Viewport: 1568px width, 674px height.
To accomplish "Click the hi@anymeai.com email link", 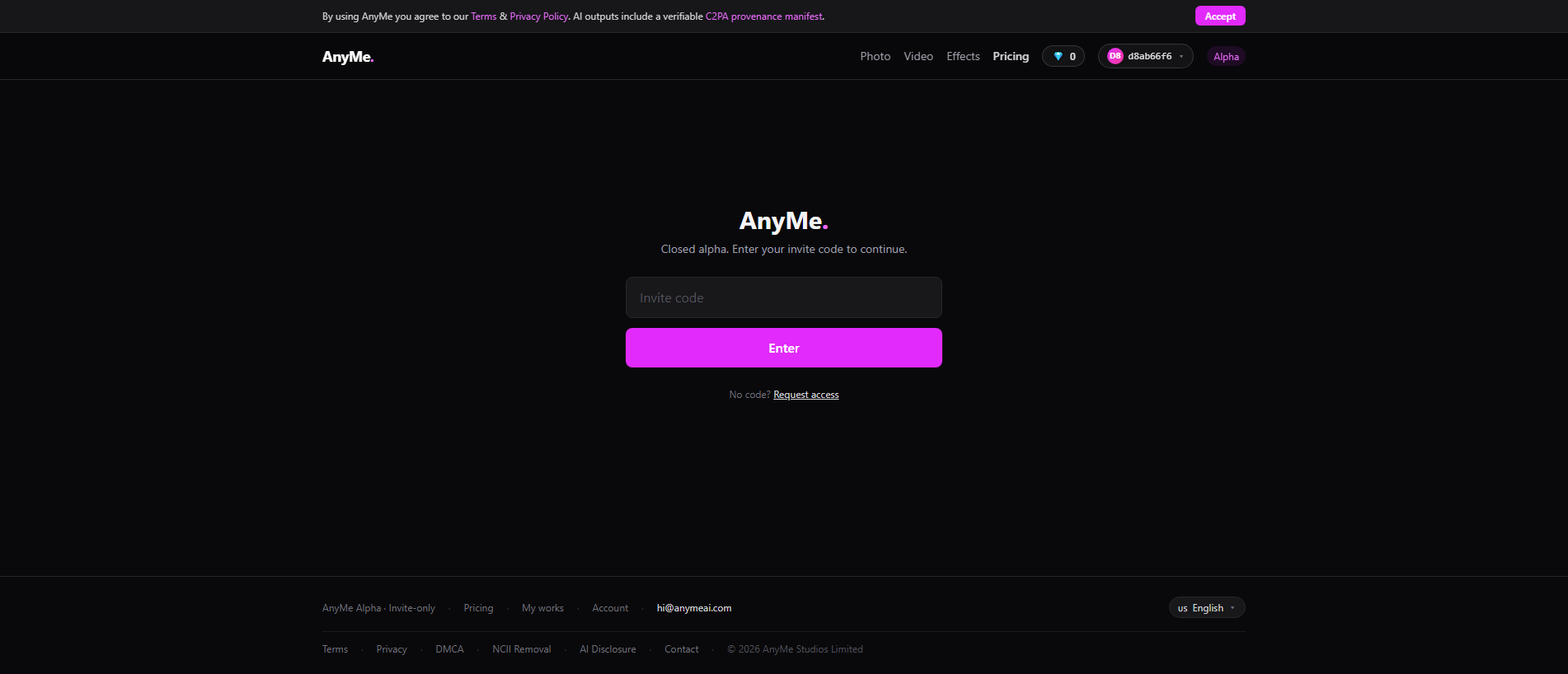I will [694, 608].
